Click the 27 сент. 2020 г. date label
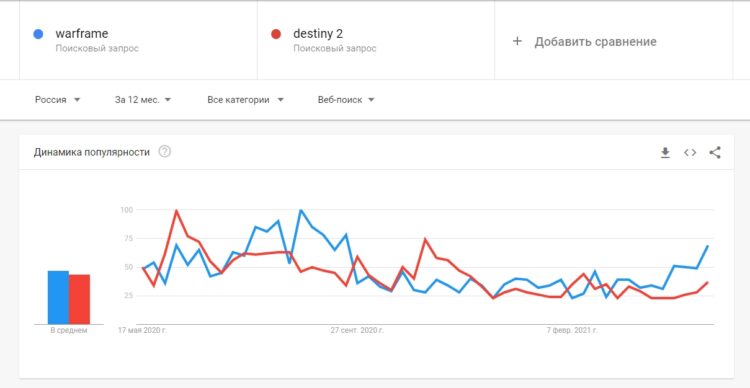 pos(357,331)
